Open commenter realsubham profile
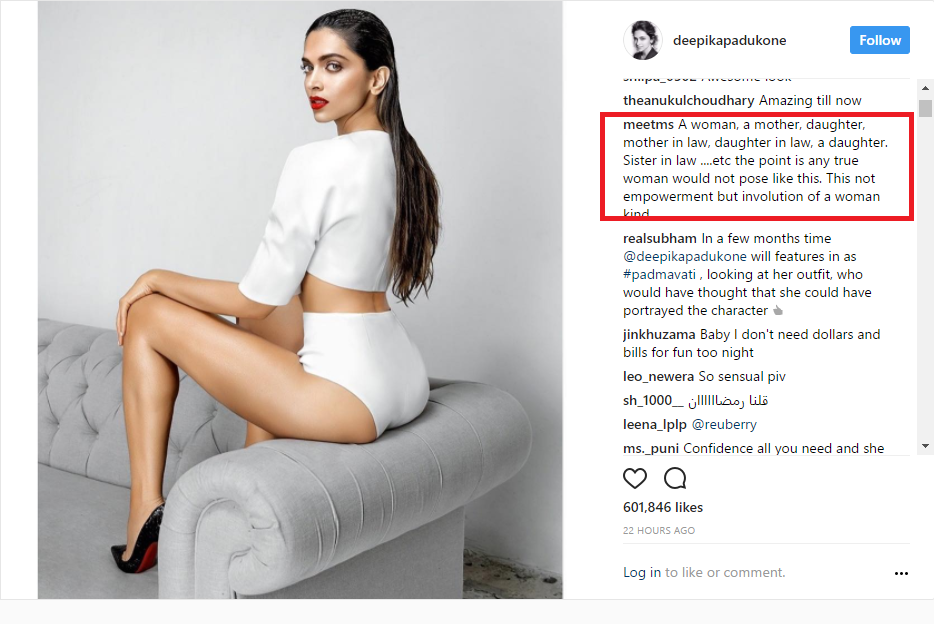Screen dimensions: 934x624 click(x=659, y=239)
